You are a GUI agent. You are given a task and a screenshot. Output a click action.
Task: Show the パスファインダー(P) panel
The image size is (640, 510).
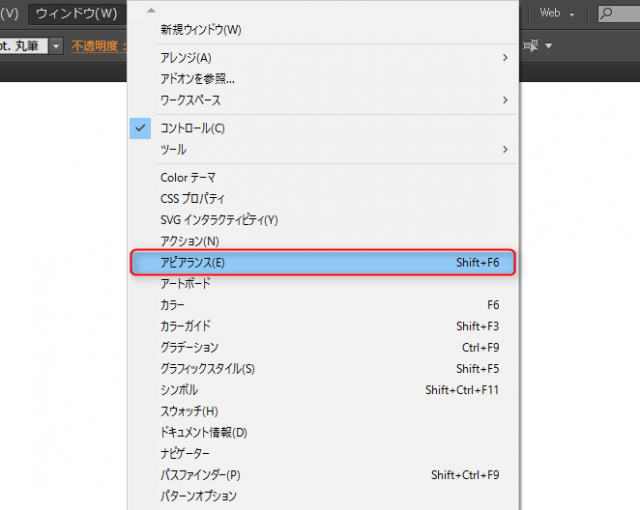pyautogui.click(x=200, y=475)
